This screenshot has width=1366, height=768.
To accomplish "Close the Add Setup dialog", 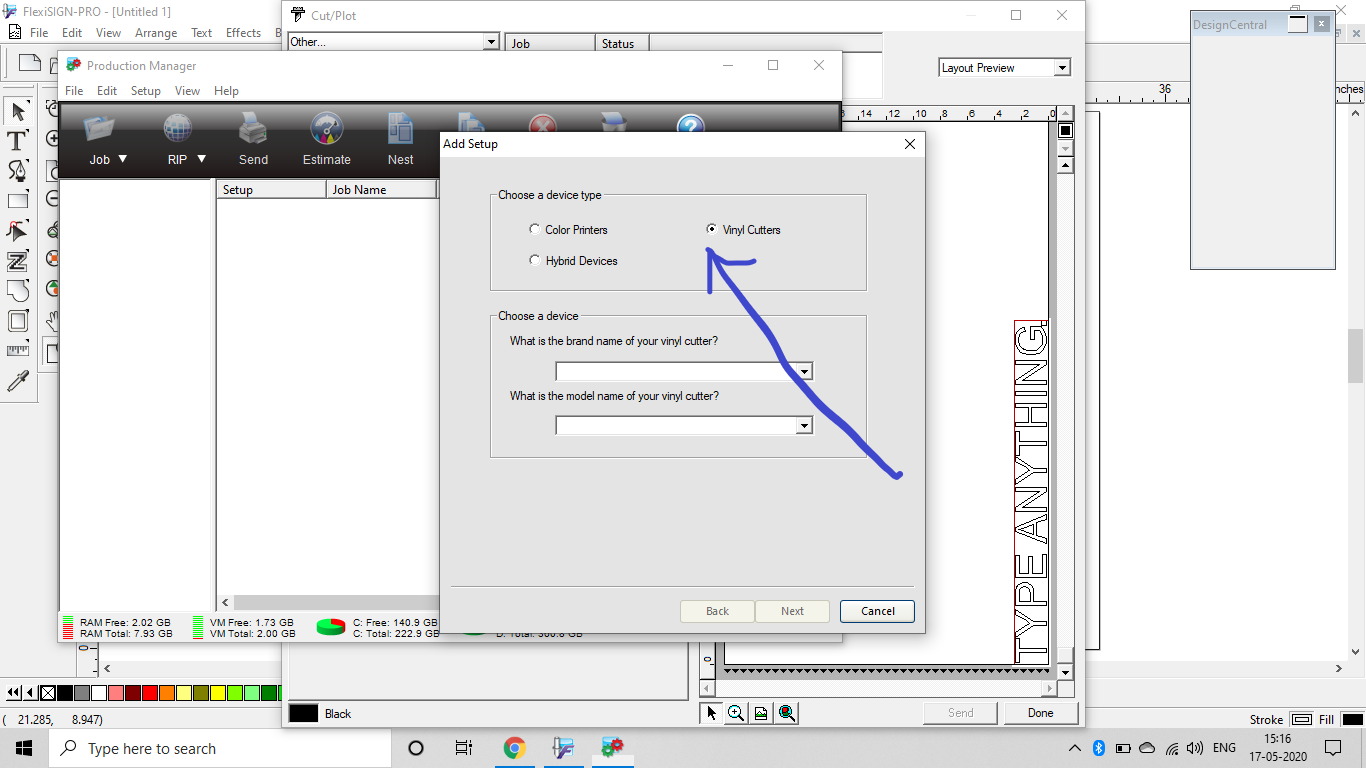I will point(910,144).
